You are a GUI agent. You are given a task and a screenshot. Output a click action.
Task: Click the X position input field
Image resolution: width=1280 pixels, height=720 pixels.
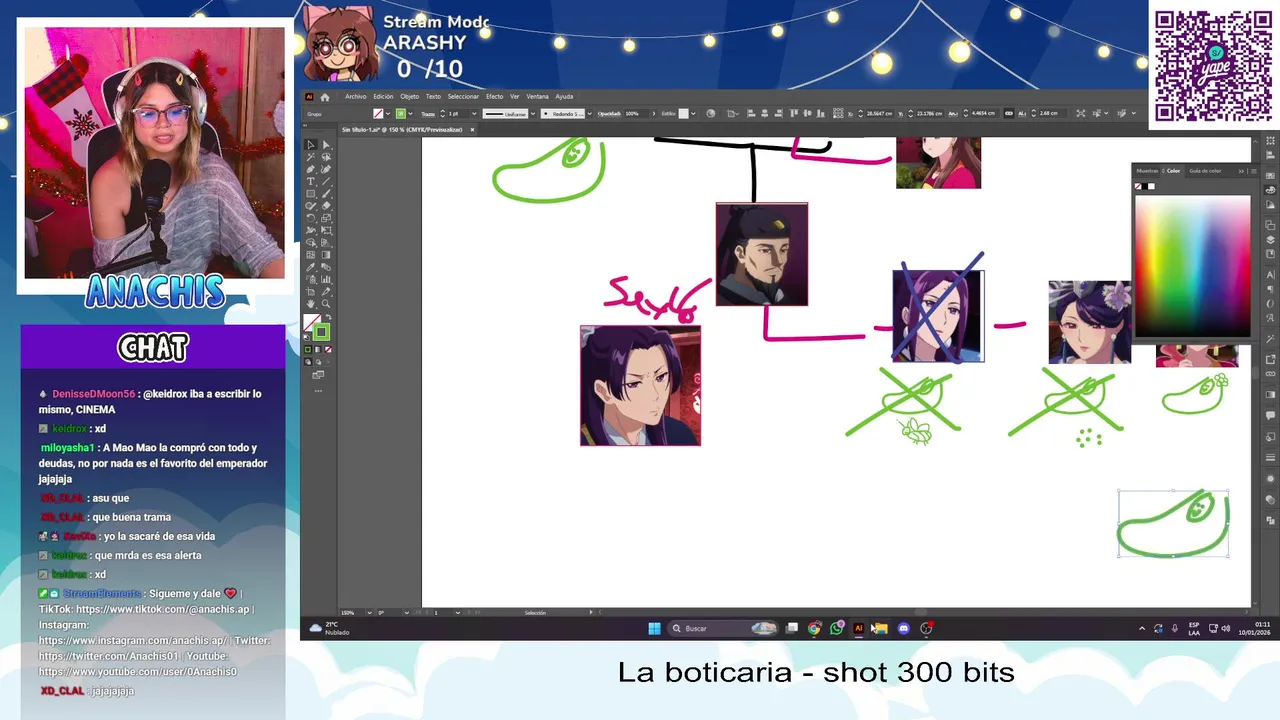click(880, 113)
